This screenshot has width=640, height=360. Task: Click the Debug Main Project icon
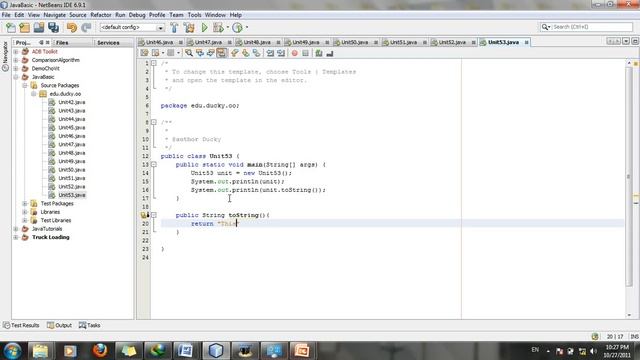[x=218, y=27]
